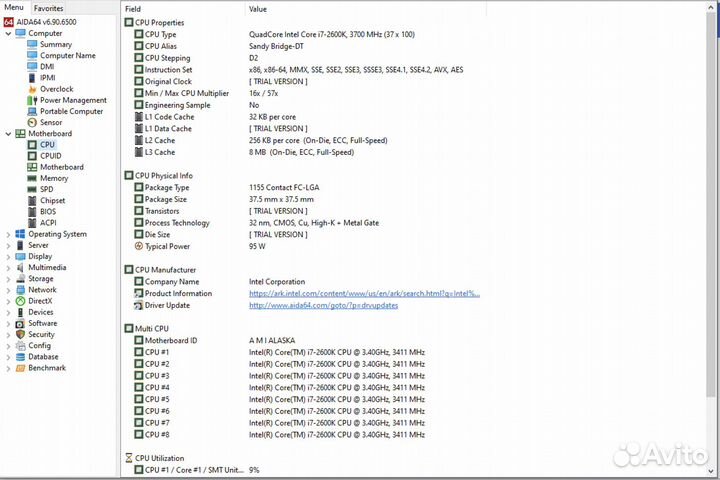The image size is (720, 480).
Task: Select the Multimedia speaker icon
Action: click(x=20, y=267)
